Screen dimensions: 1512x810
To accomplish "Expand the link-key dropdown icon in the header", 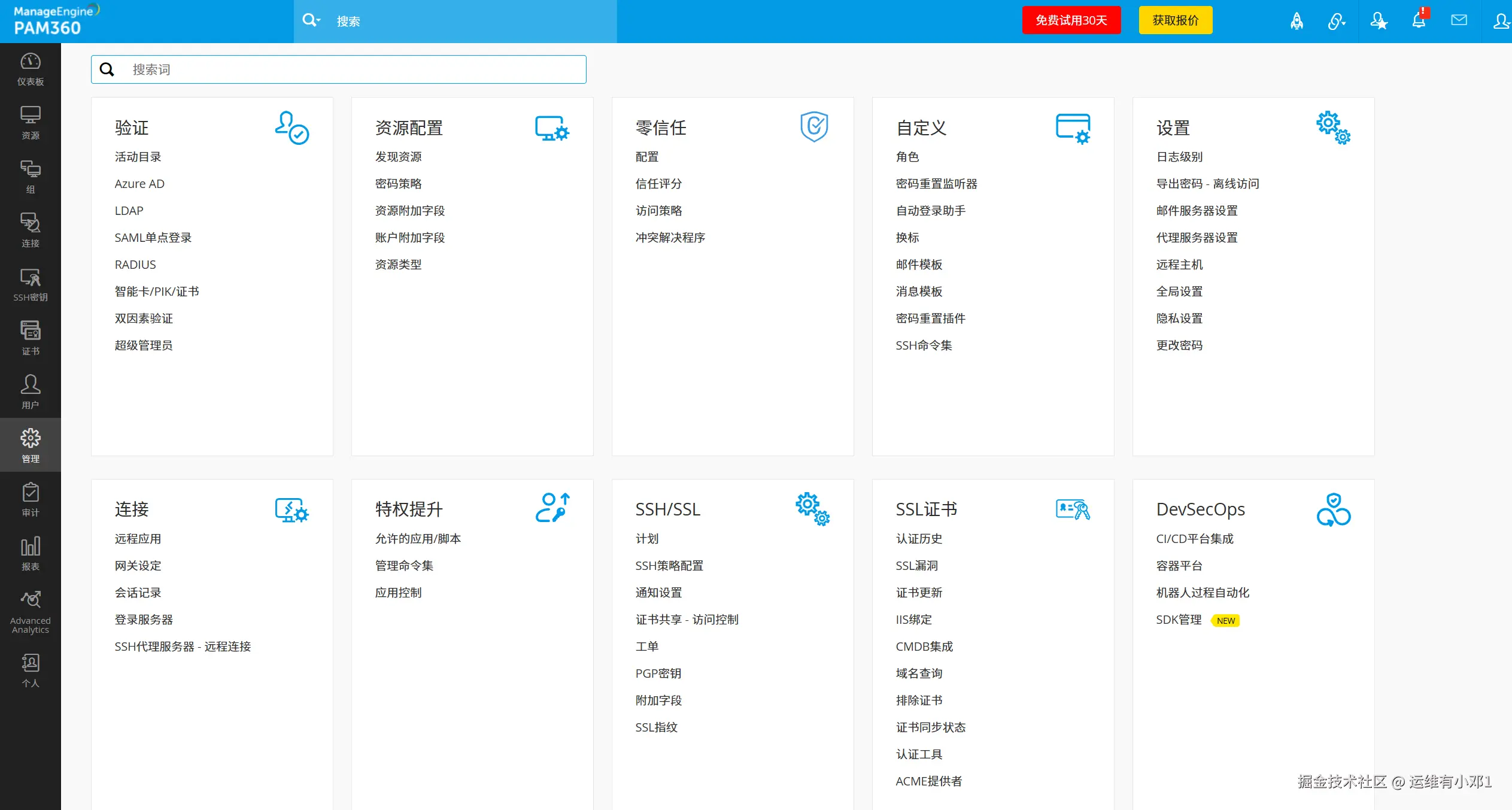I will click(x=1337, y=22).
